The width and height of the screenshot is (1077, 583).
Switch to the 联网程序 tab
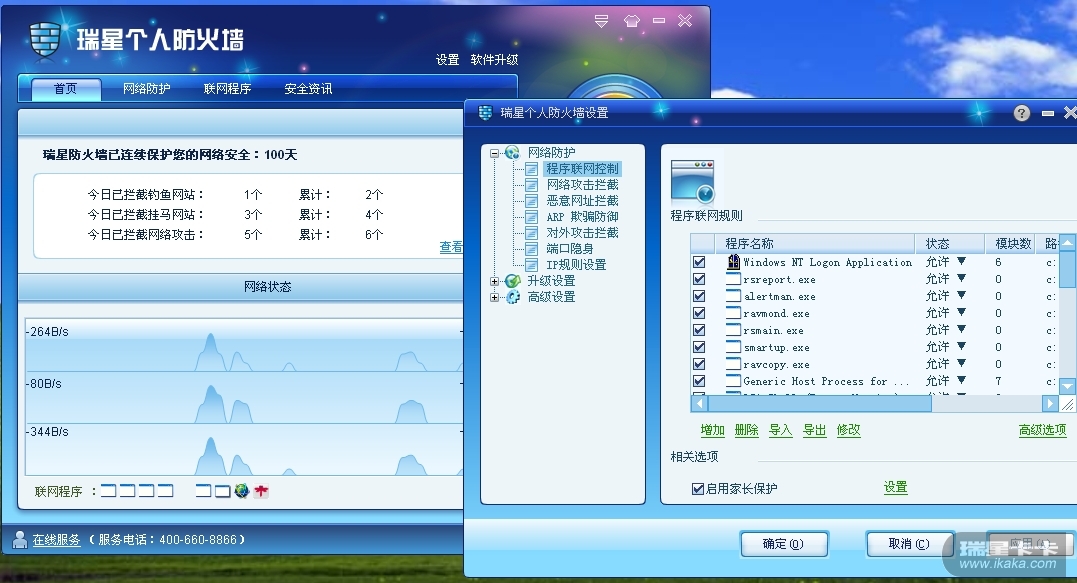[227, 89]
